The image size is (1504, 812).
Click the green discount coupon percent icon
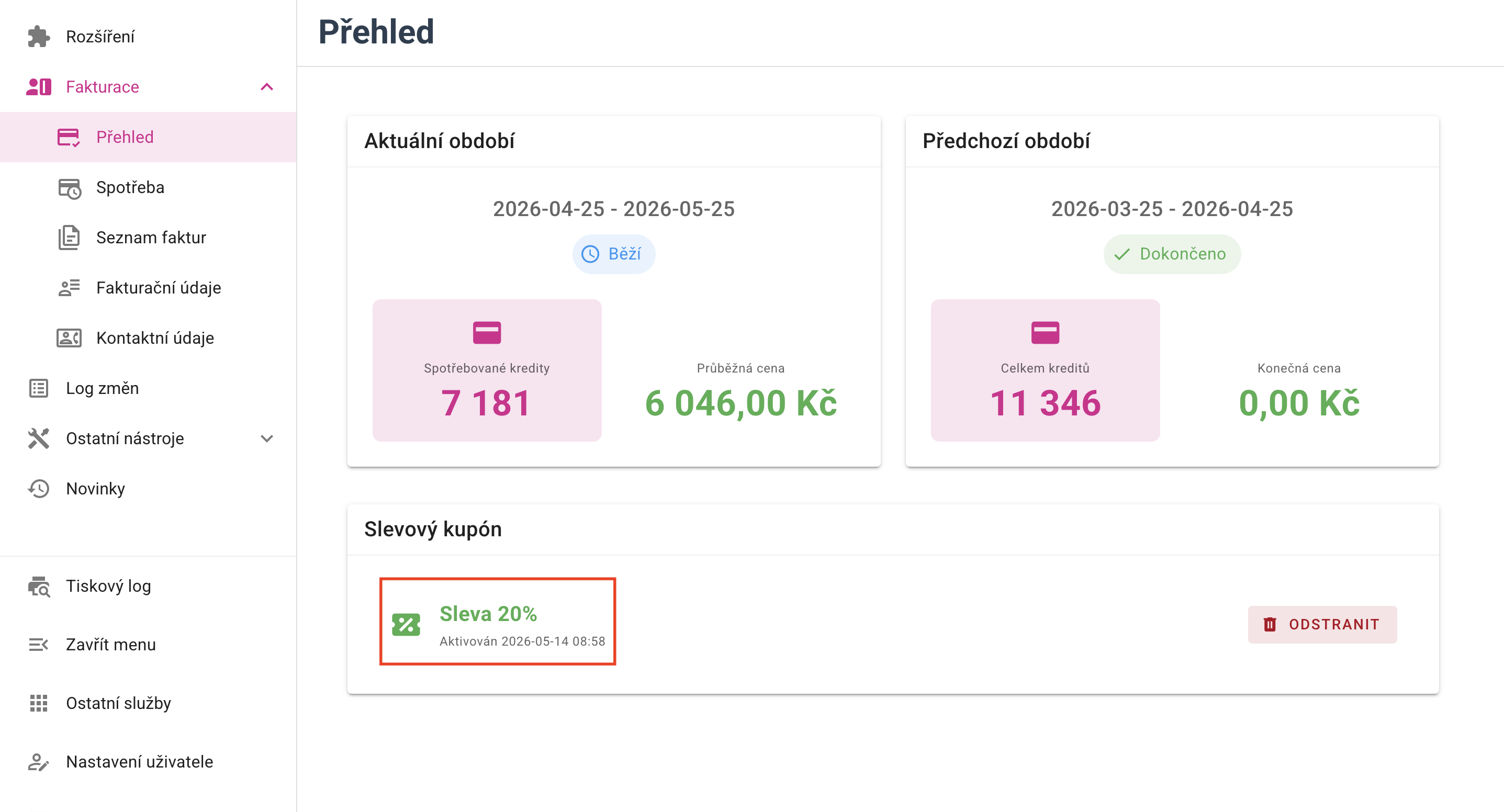406,625
